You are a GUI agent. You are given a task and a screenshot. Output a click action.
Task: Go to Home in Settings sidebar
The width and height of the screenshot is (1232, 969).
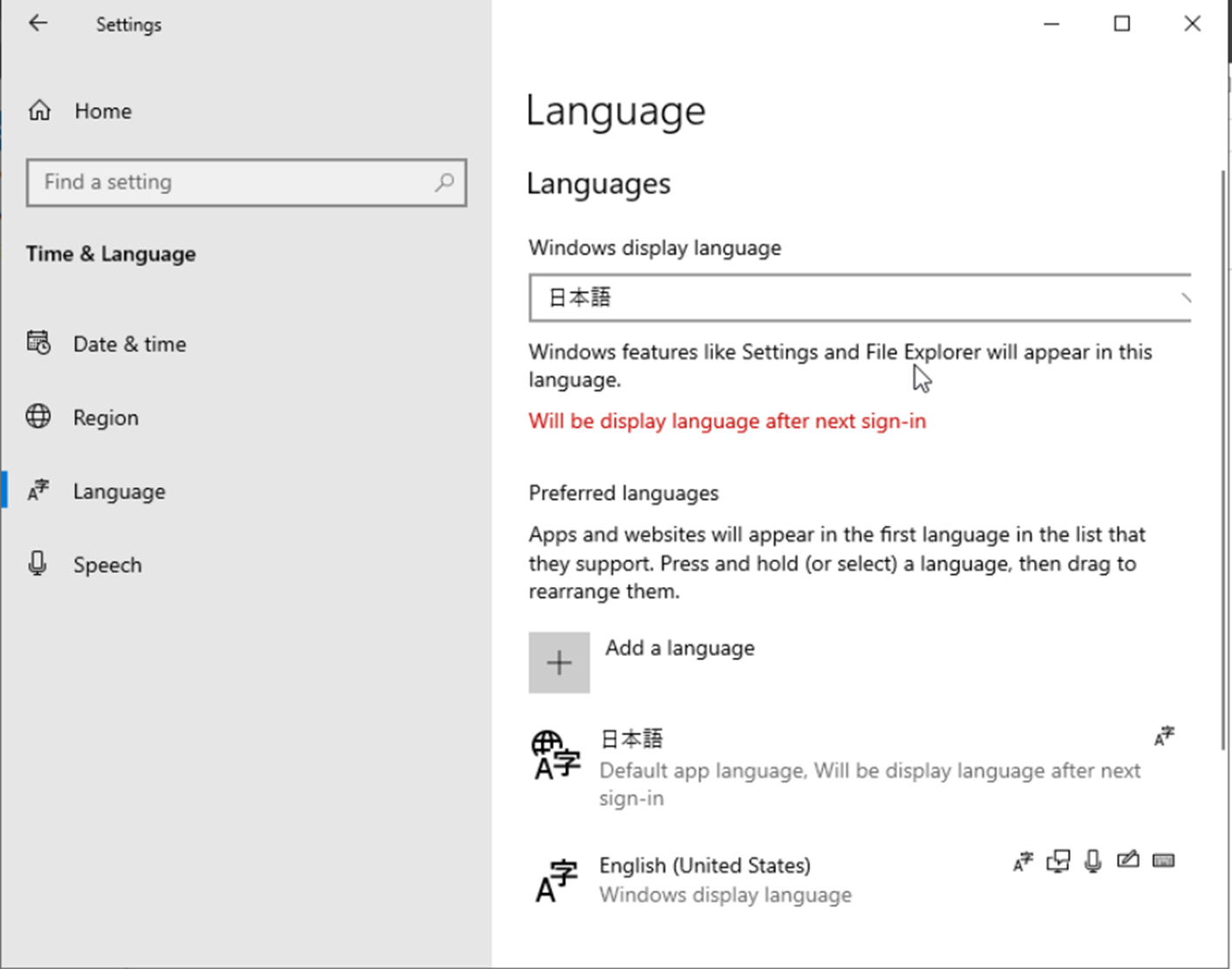(102, 111)
